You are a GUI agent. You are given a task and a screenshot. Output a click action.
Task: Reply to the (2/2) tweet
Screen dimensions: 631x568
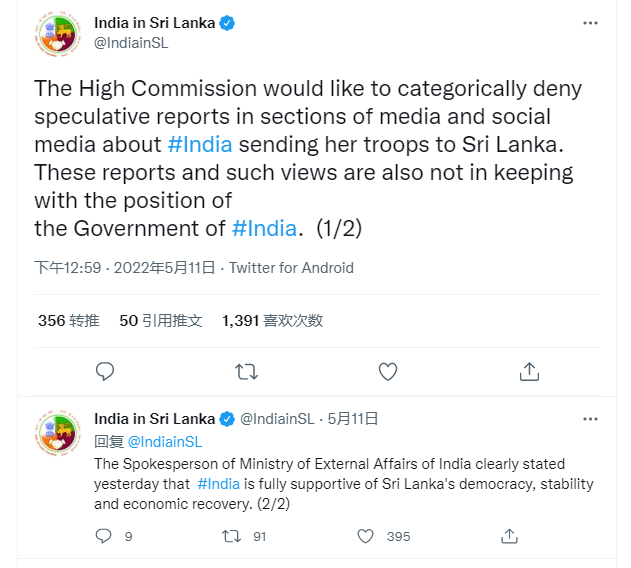104,536
